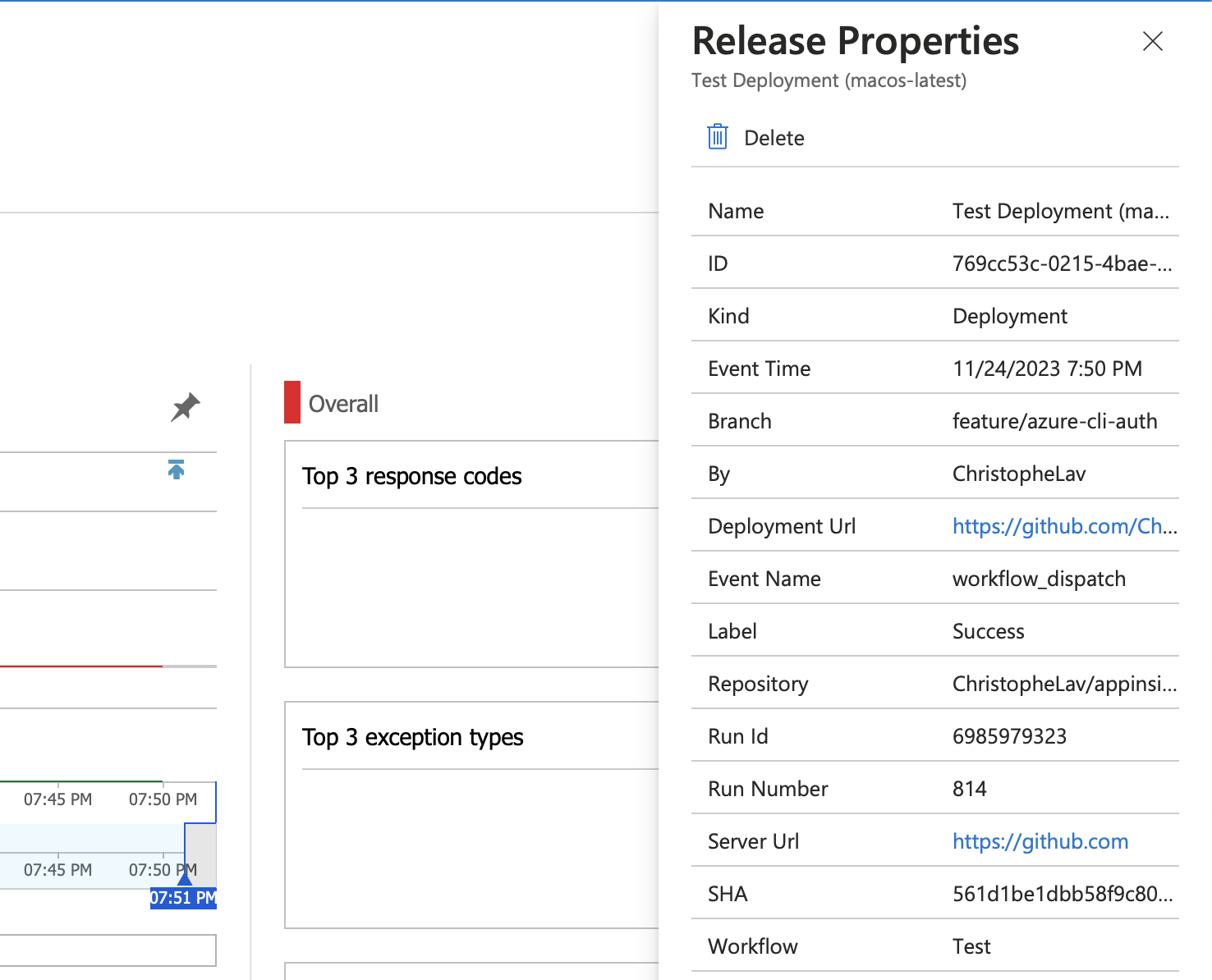Click the Top 3 exception types heading
The image size is (1212, 980).
pyautogui.click(x=412, y=737)
